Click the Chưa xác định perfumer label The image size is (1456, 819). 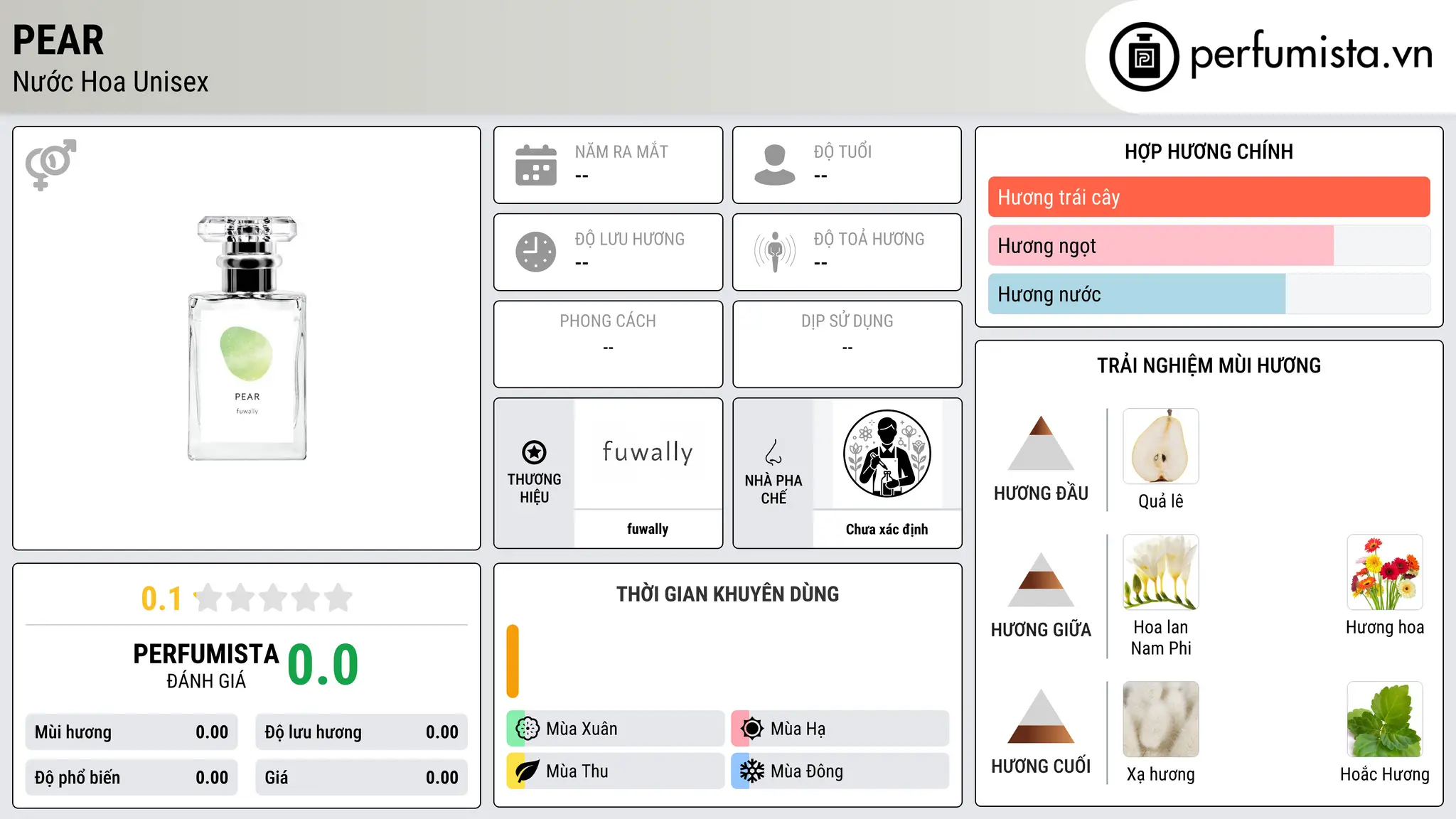(887, 529)
